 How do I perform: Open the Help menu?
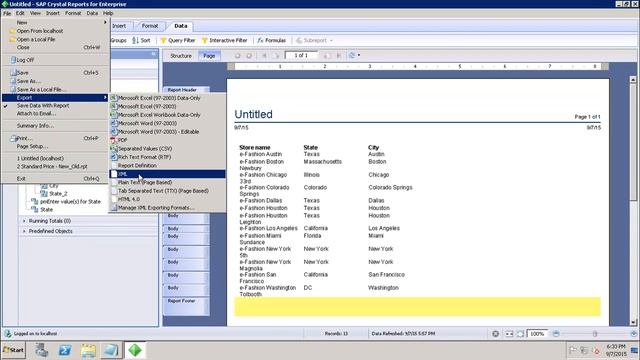[x=108, y=13]
